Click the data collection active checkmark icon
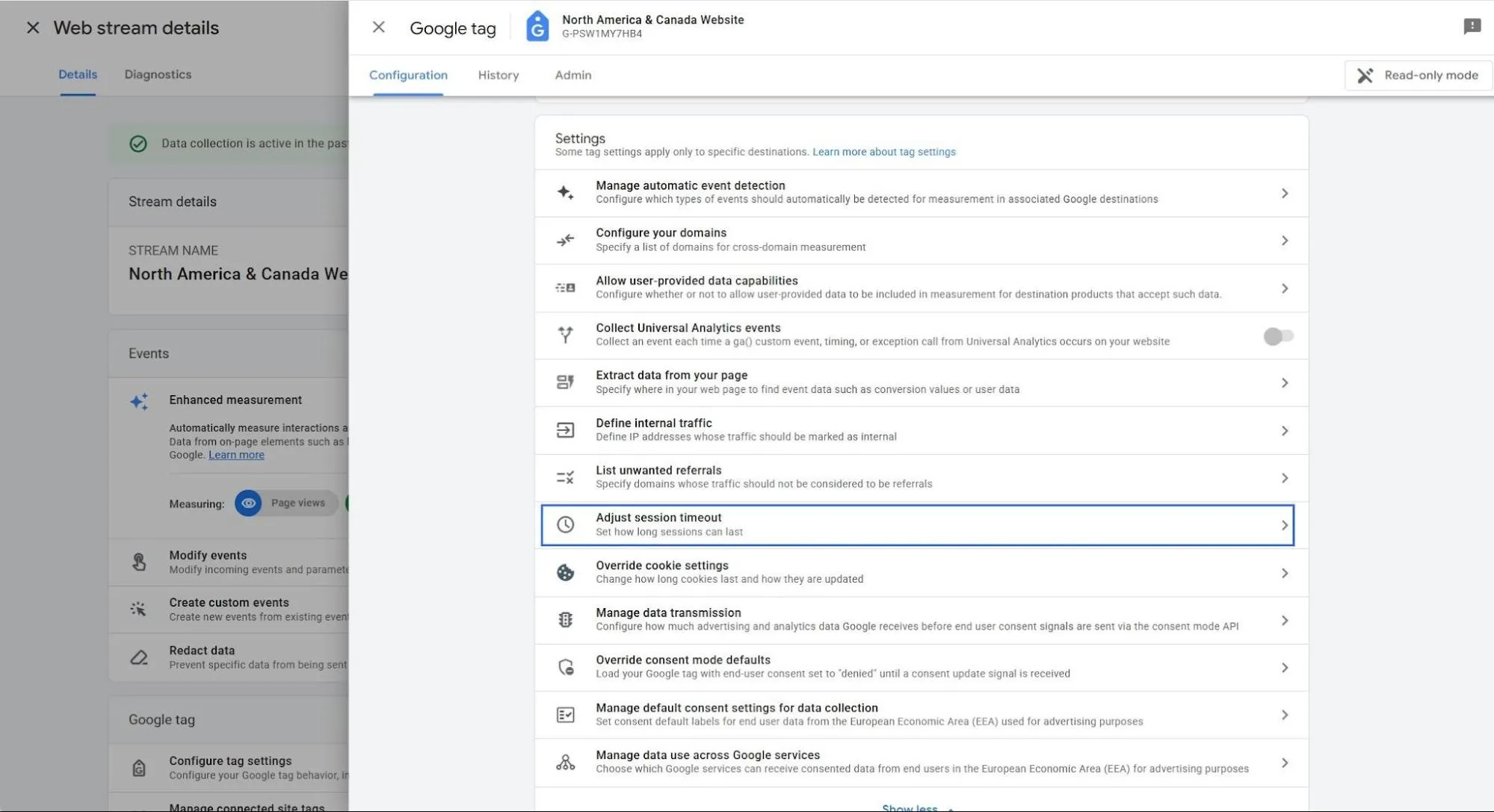The image size is (1494, 812). pos(138,143)
